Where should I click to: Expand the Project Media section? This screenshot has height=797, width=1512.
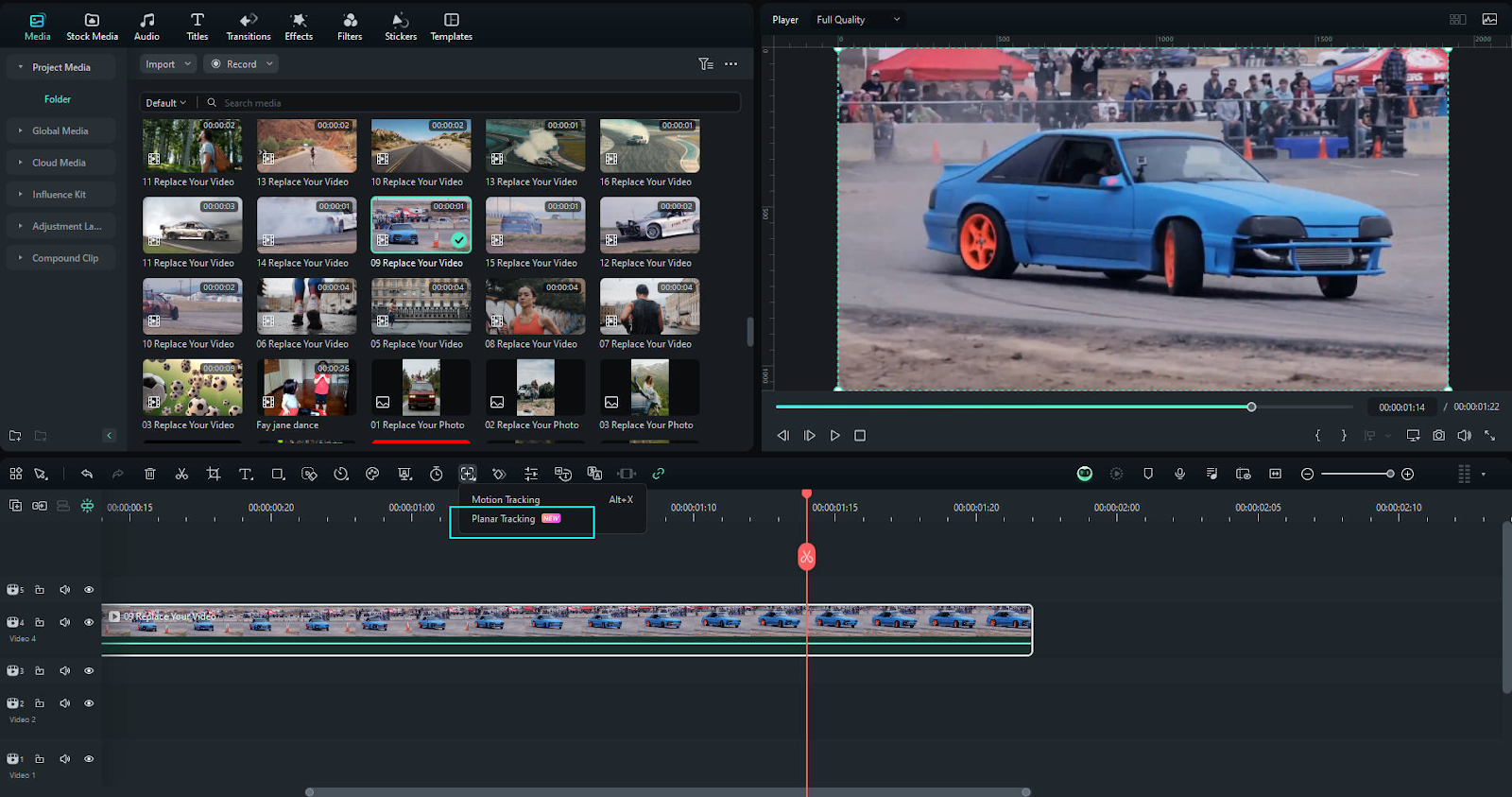60,67
